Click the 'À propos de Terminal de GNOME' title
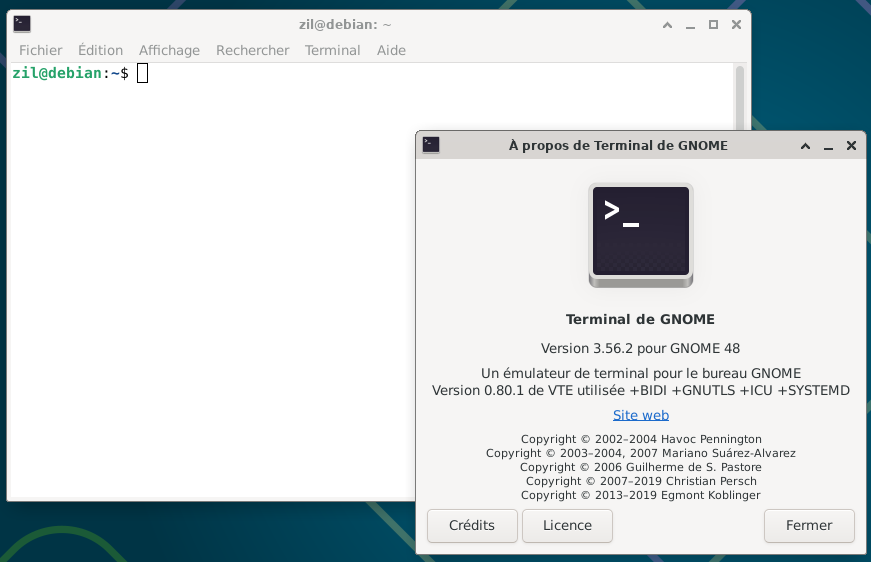This screenshot has height=562, width=871. (x=618, y=145)
